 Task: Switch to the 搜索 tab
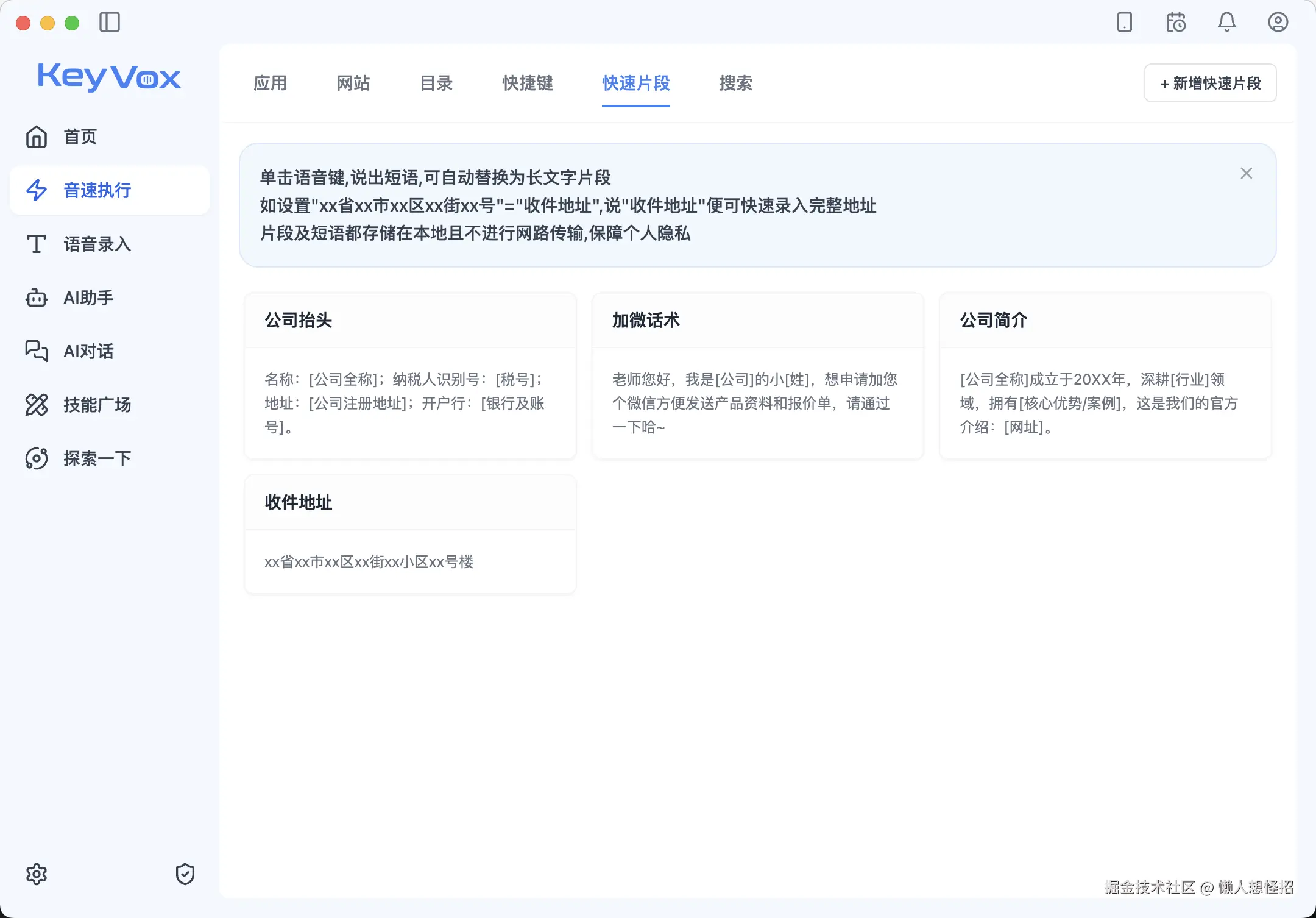pos(735,84)
